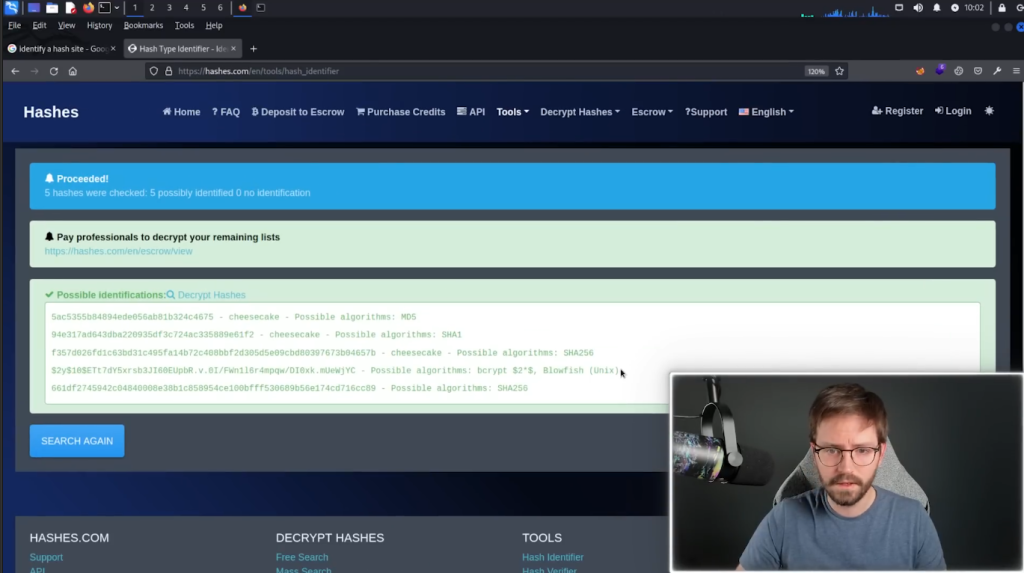
Task: Open footer Hash Identifier link
Action: [552, 557]
